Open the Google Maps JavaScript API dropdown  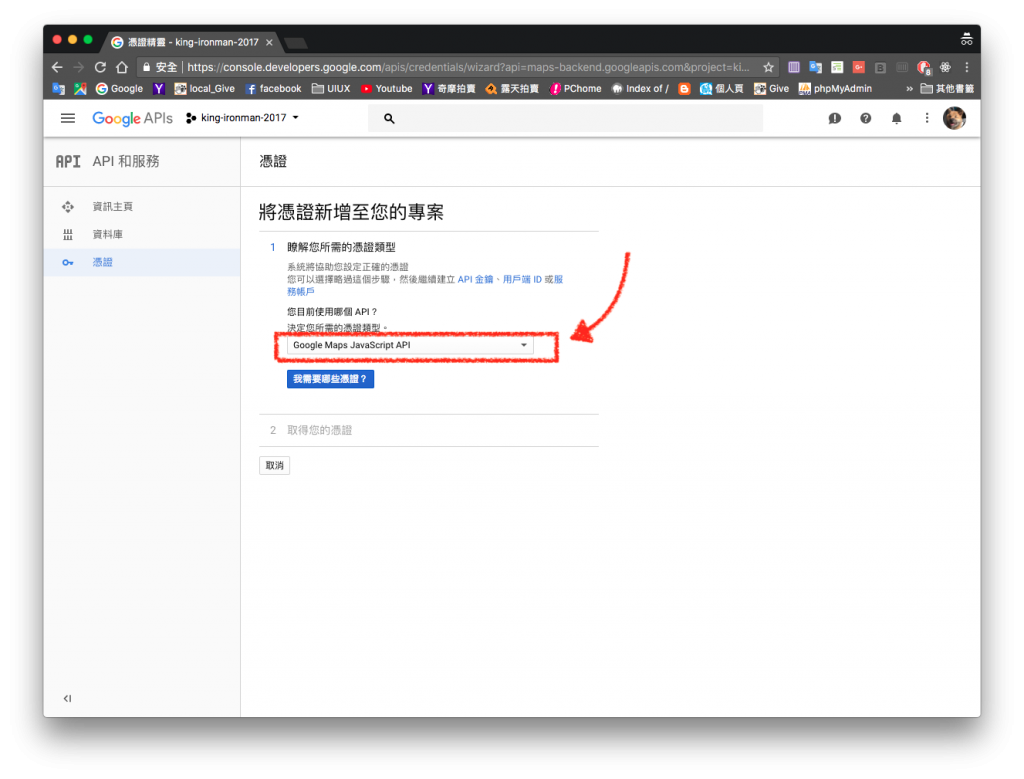pyautogui.click(x=411, y=345)
